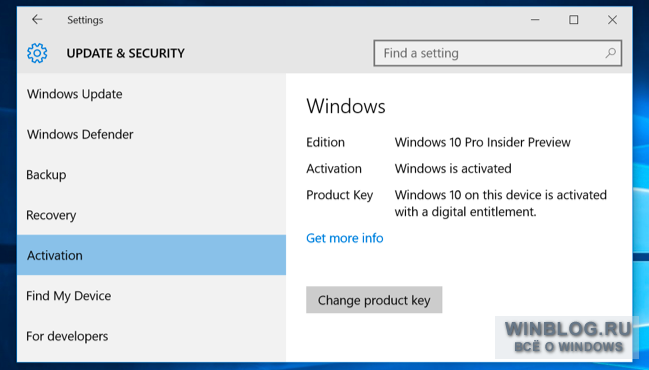Go to Recovery settings
This screenshot has width=649, height=370.
pyautogui.click(x=151, y=215)
